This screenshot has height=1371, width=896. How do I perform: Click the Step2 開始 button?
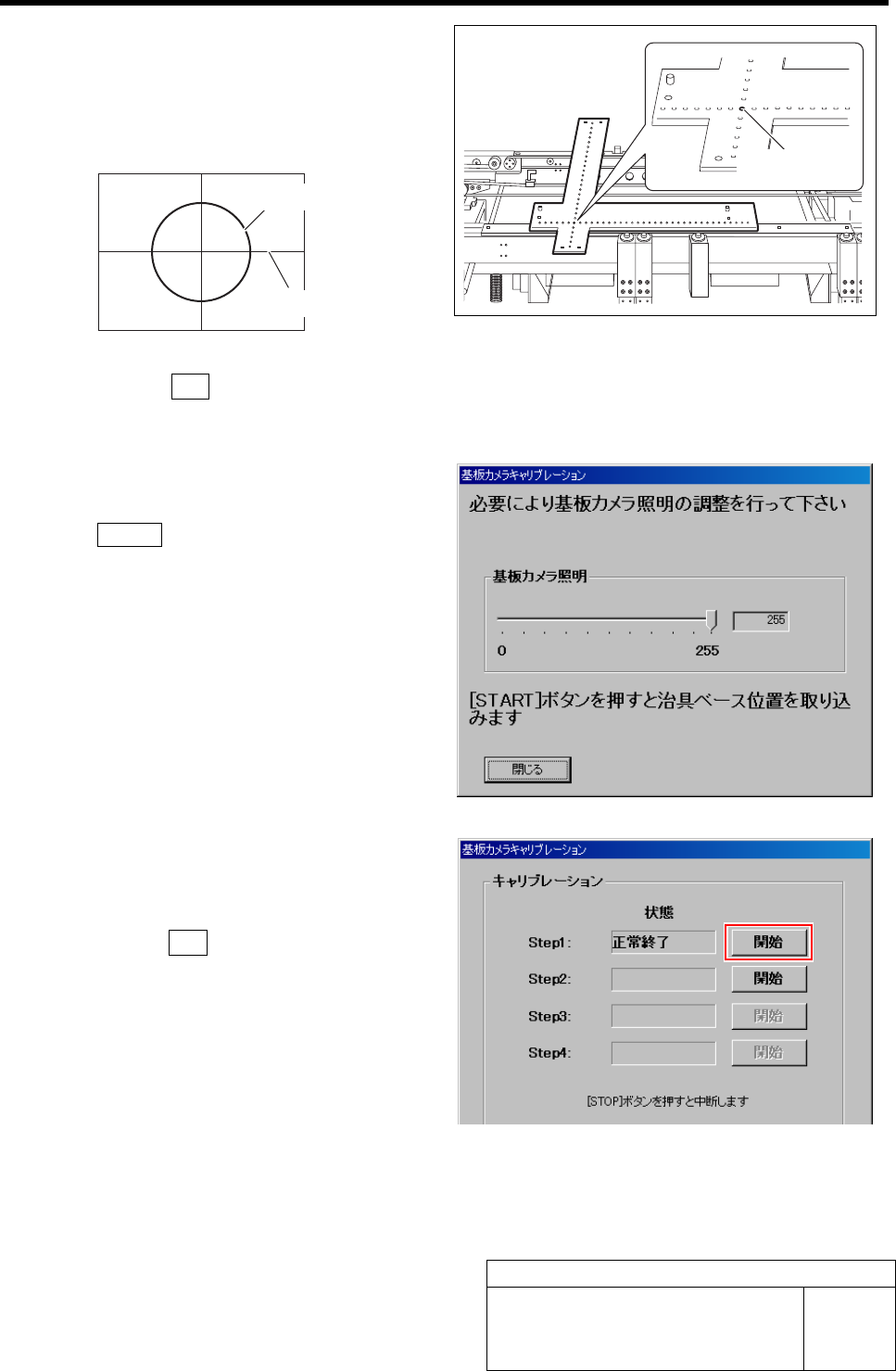769,979
